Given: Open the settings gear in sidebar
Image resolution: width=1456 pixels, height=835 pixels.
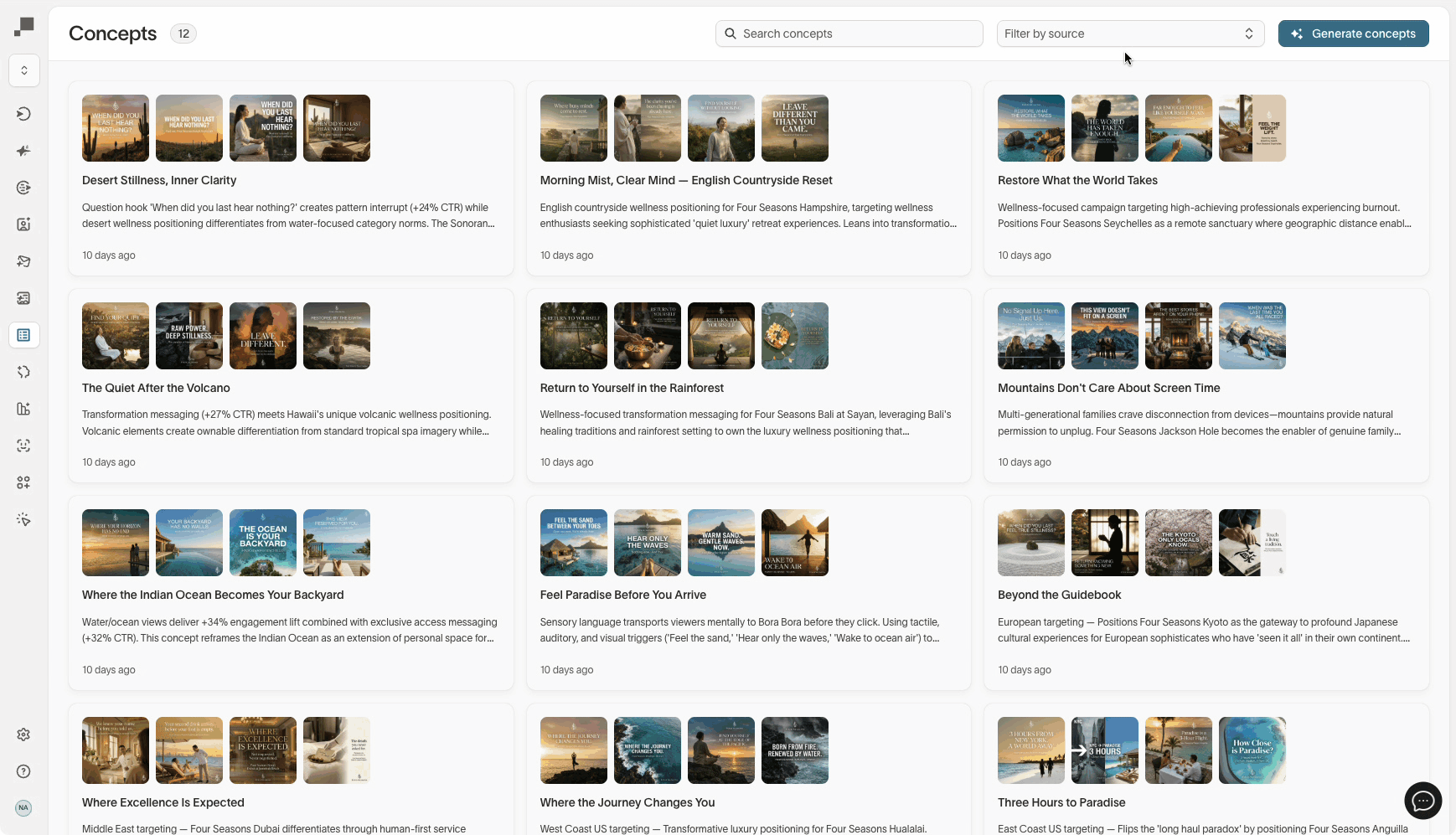Looking at the screenshot, I should [x=23, y=734].
